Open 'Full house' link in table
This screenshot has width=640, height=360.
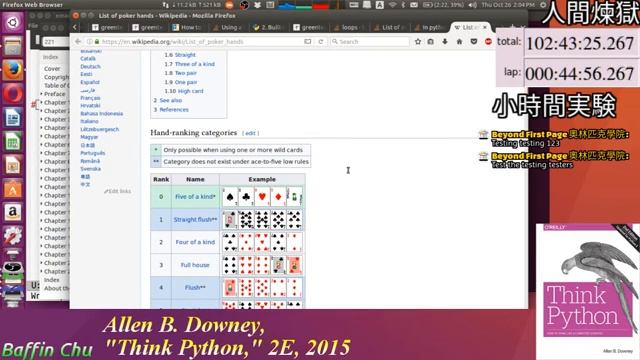click(x=195, y=265)
